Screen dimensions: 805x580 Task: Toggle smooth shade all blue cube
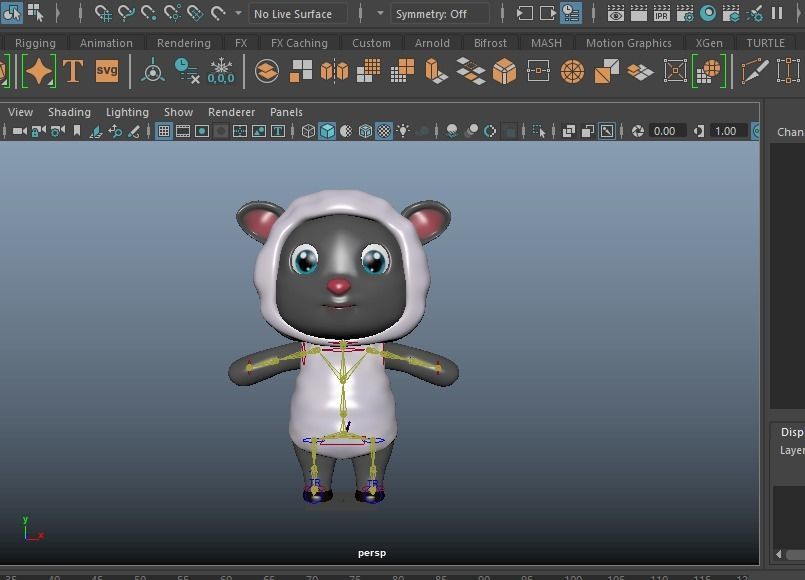tap(327, 131)
